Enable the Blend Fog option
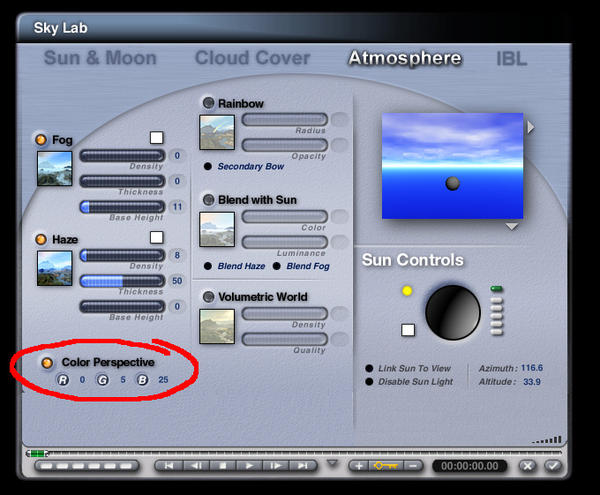600x495 pixels. pos(277,266)
